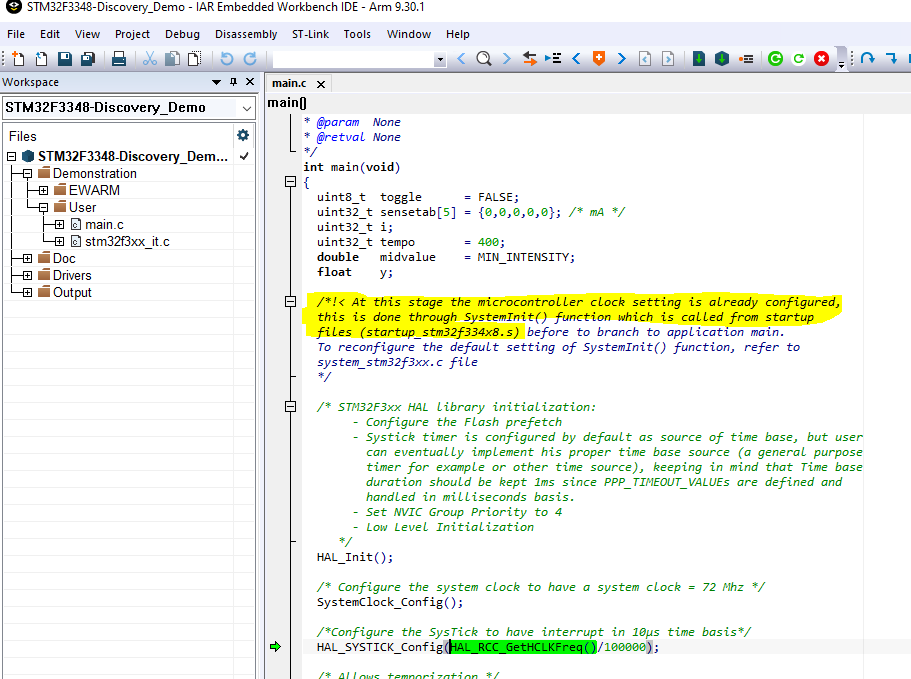Open the quick search combo box arrow
The image size is (911, 679).
(440, 59)
